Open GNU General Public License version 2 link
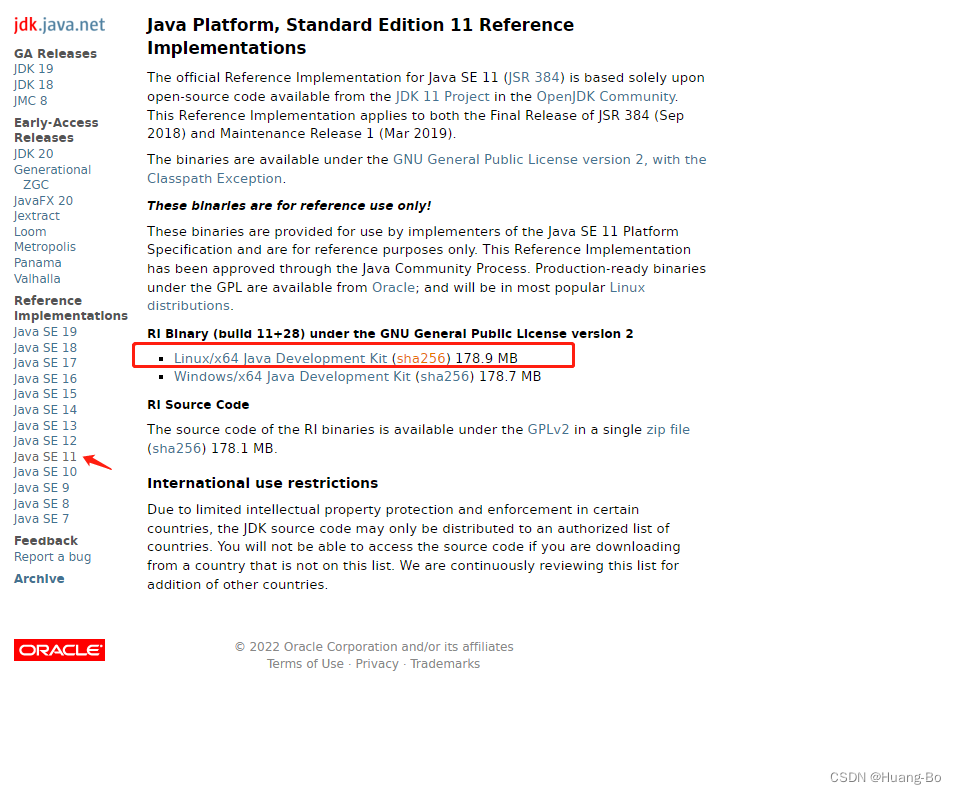Screen dimensions: 956x794 point(427,169)
